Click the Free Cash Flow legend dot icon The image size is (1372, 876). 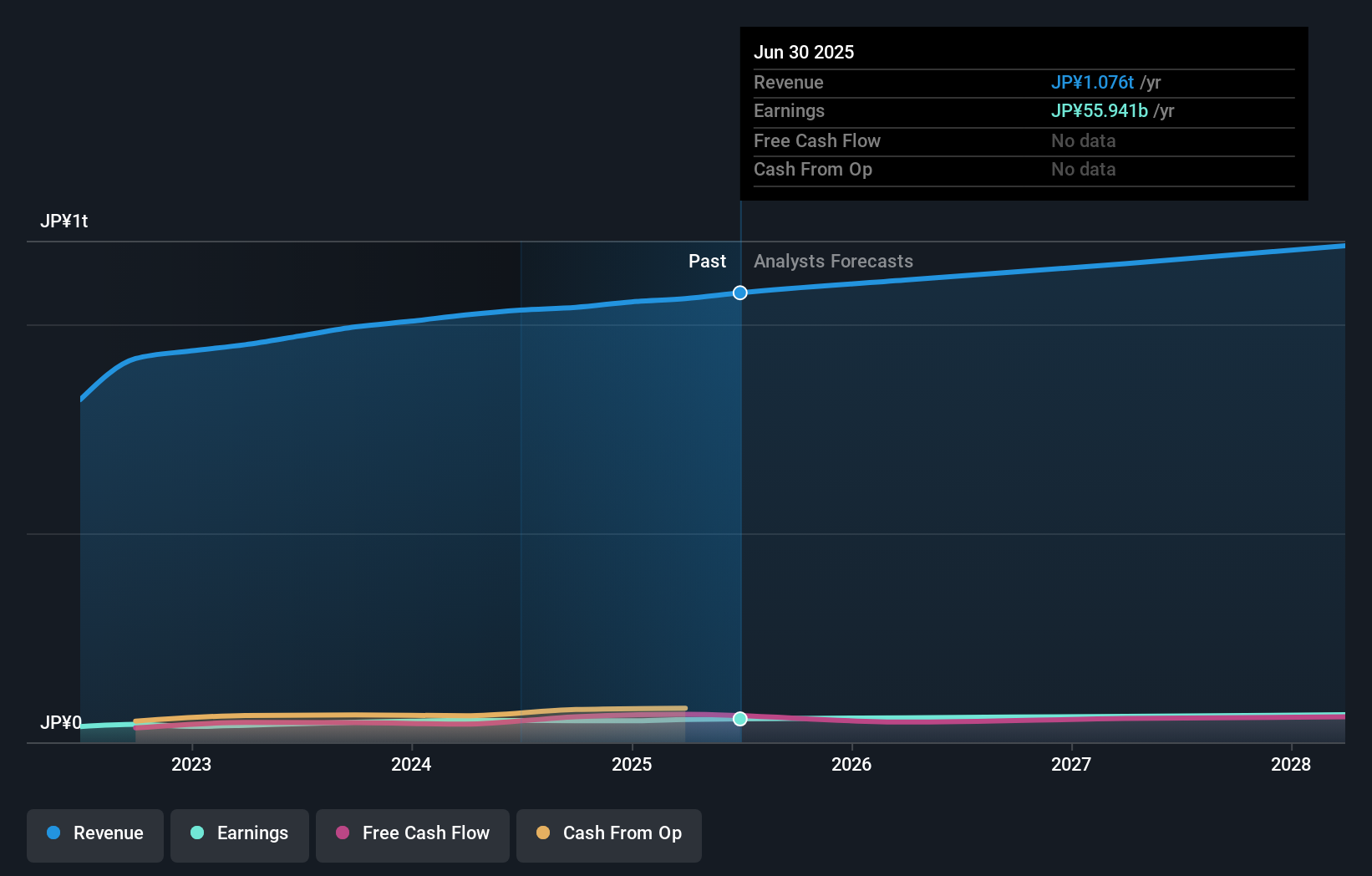(342, 833)
